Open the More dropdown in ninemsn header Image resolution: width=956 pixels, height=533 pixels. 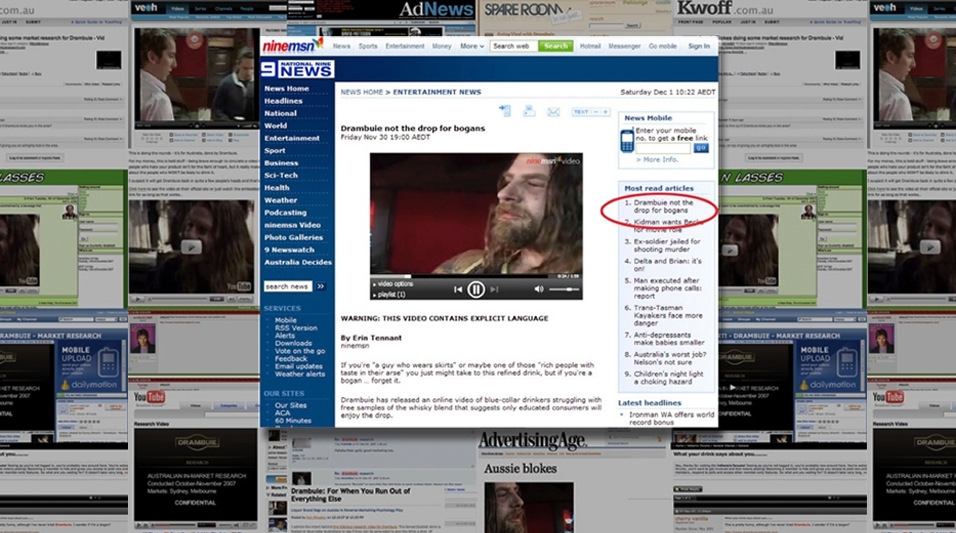pos(472,46)
